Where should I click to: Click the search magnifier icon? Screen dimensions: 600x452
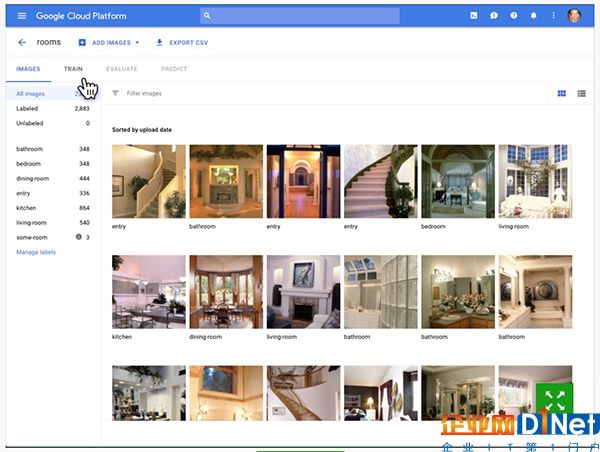click(207, 16)
